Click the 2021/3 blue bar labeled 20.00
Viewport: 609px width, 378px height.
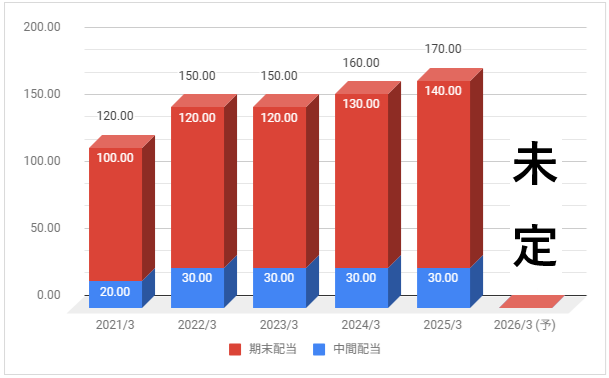click(116, 294)
